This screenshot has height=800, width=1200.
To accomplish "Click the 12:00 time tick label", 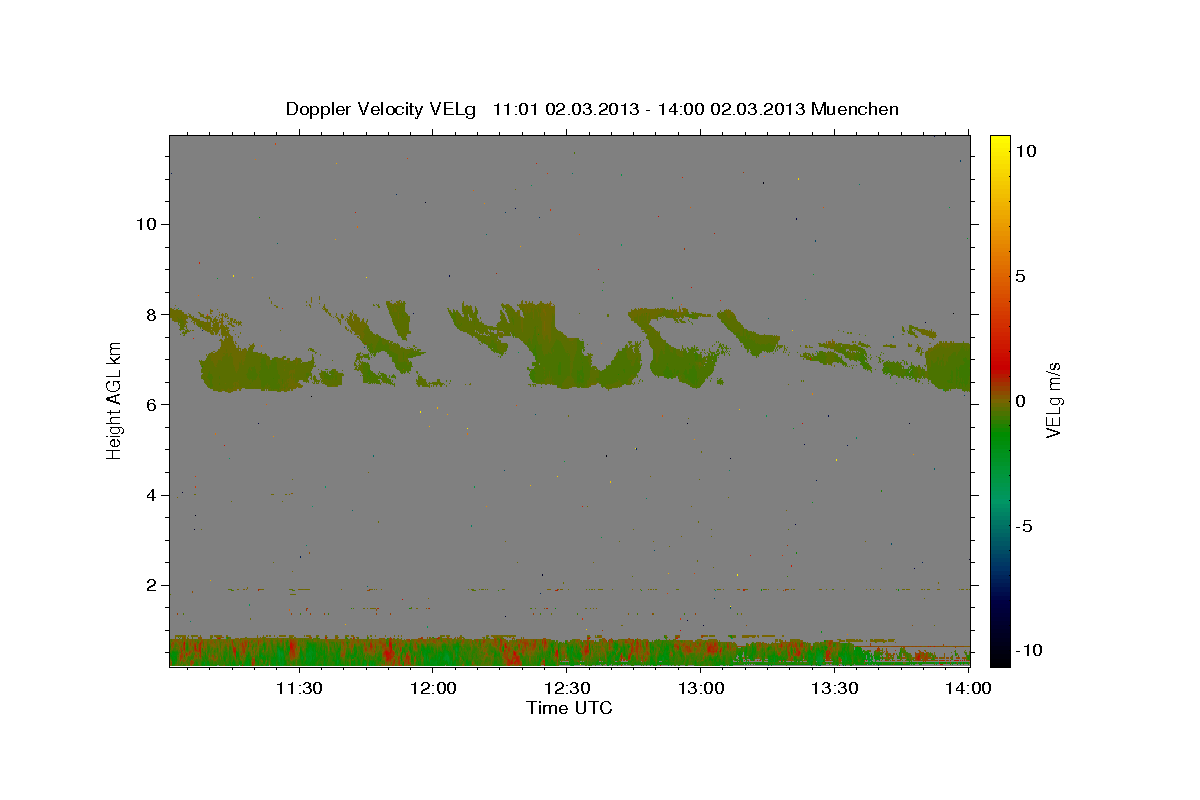I will [432, 688].
